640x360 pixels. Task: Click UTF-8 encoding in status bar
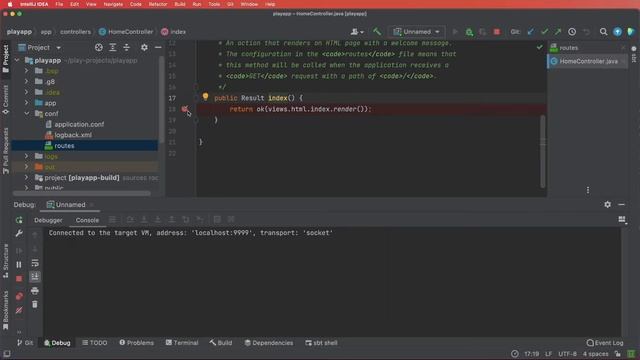pos(567,354)
